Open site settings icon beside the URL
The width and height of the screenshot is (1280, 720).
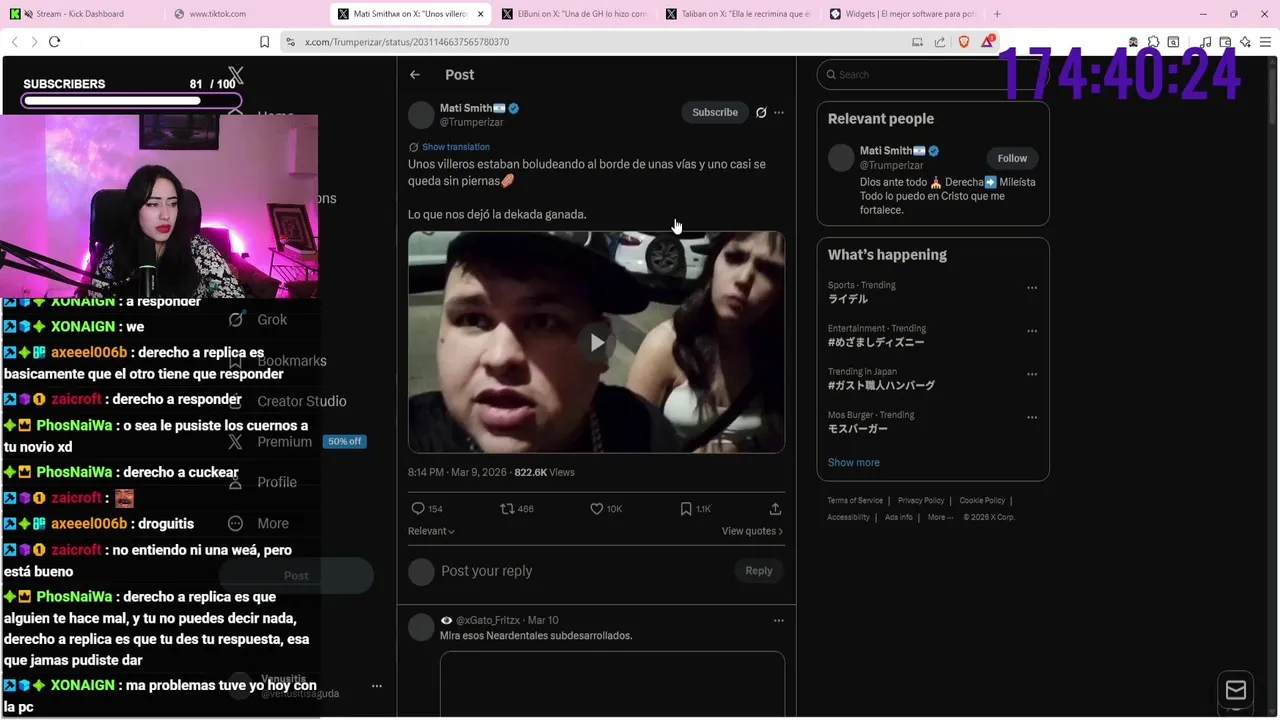[x=290, y=42]
